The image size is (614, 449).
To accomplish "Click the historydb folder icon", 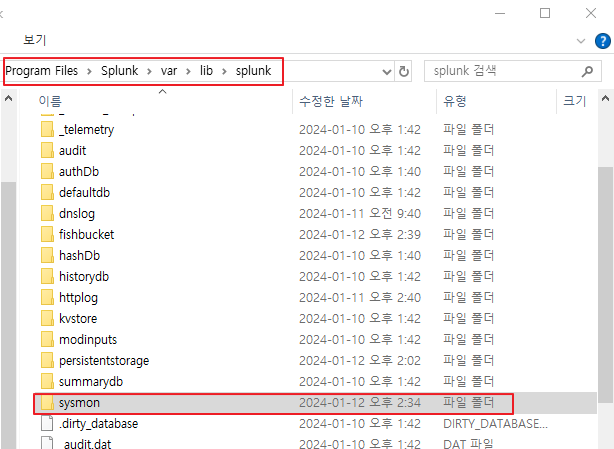I will [x=47, y=276].
